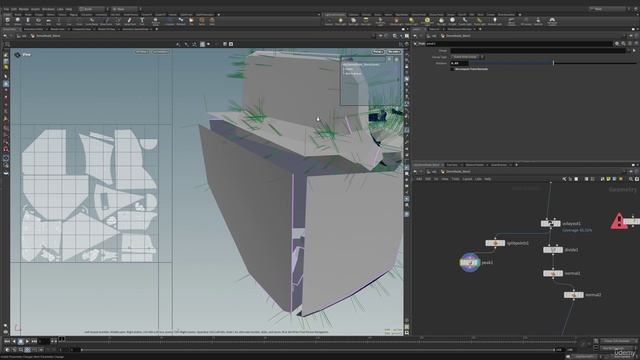Open the Render menu
The image size is (640, 360).
coord(24,9)
